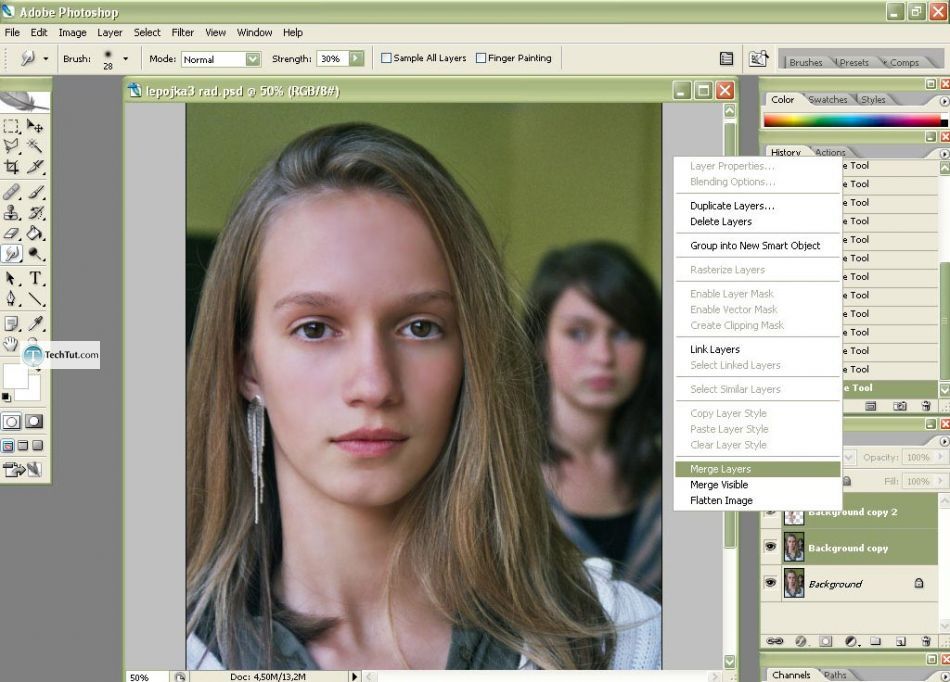This screenshot has height=682, width=950.
Task: Switch to Standard edit mode
Action: pyautogui.click(x=12, y=422)
